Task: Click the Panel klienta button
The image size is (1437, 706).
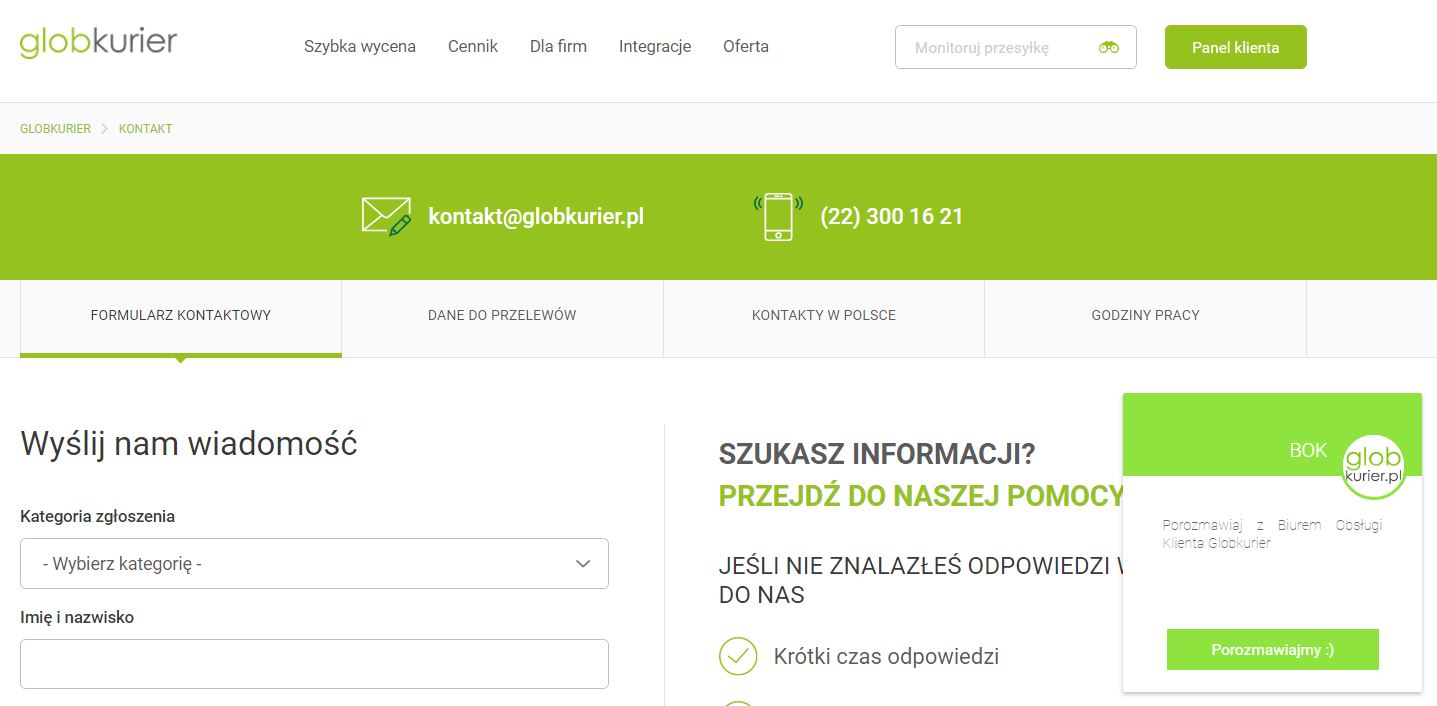Action: tap(1235, 47)
